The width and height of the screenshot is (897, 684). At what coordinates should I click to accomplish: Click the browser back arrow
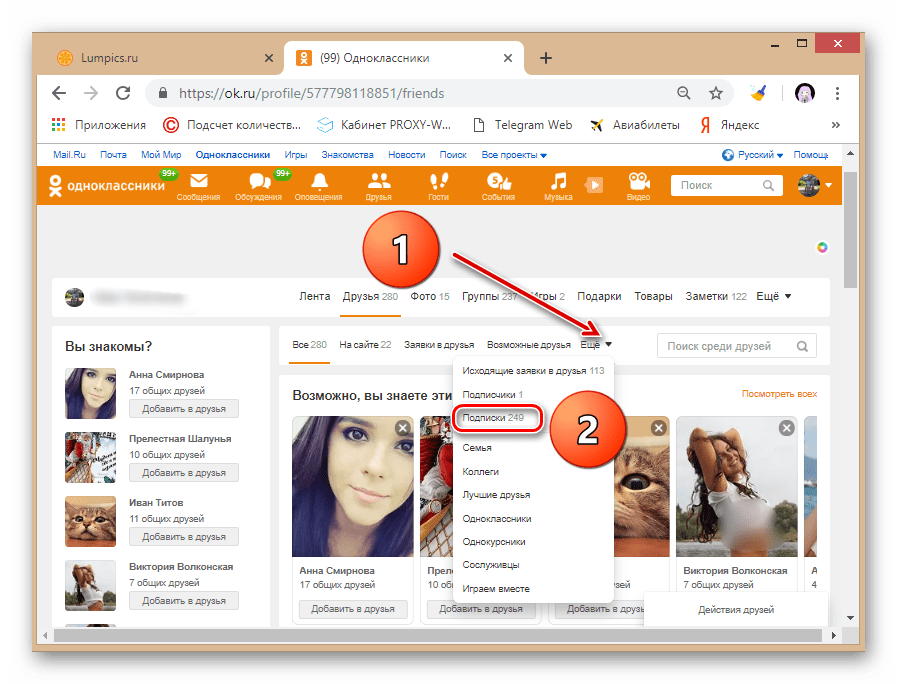[x=59, y=93]
